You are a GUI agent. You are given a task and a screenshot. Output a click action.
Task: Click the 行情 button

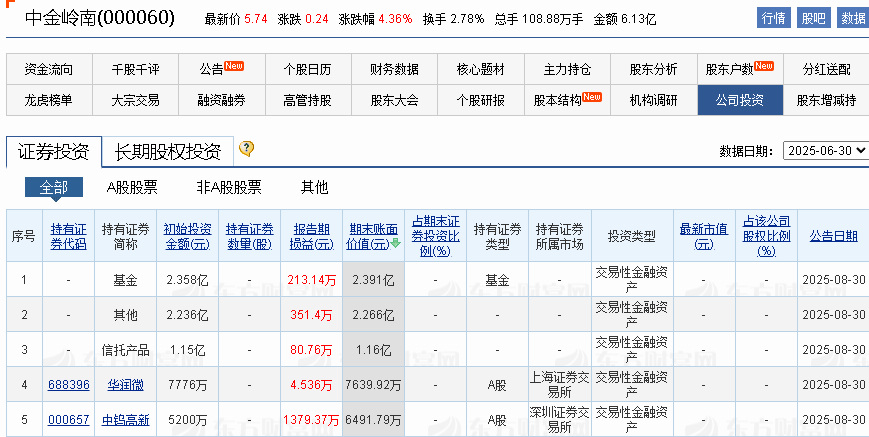774,18
